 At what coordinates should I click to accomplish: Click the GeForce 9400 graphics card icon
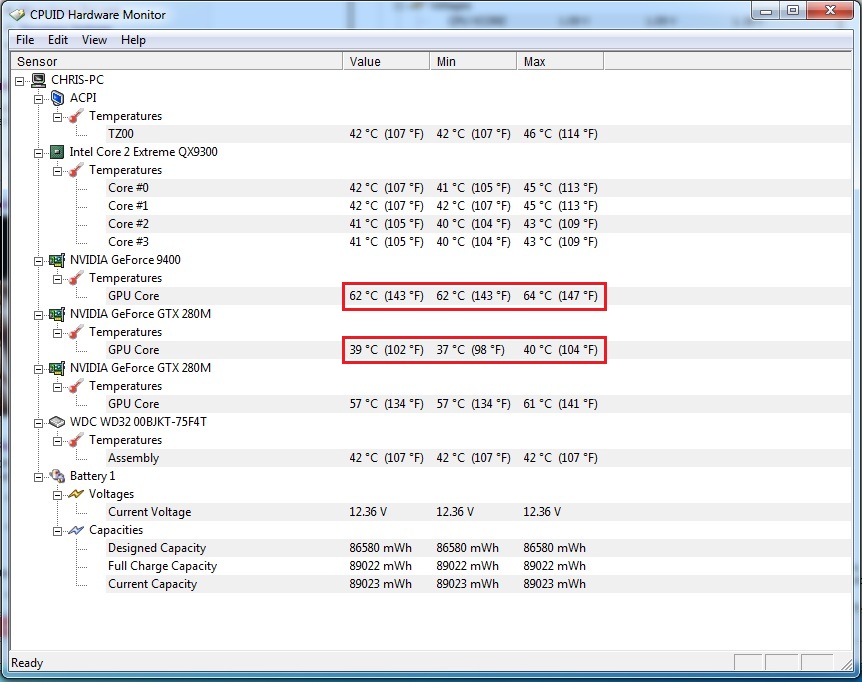click(x=57, y=260)
